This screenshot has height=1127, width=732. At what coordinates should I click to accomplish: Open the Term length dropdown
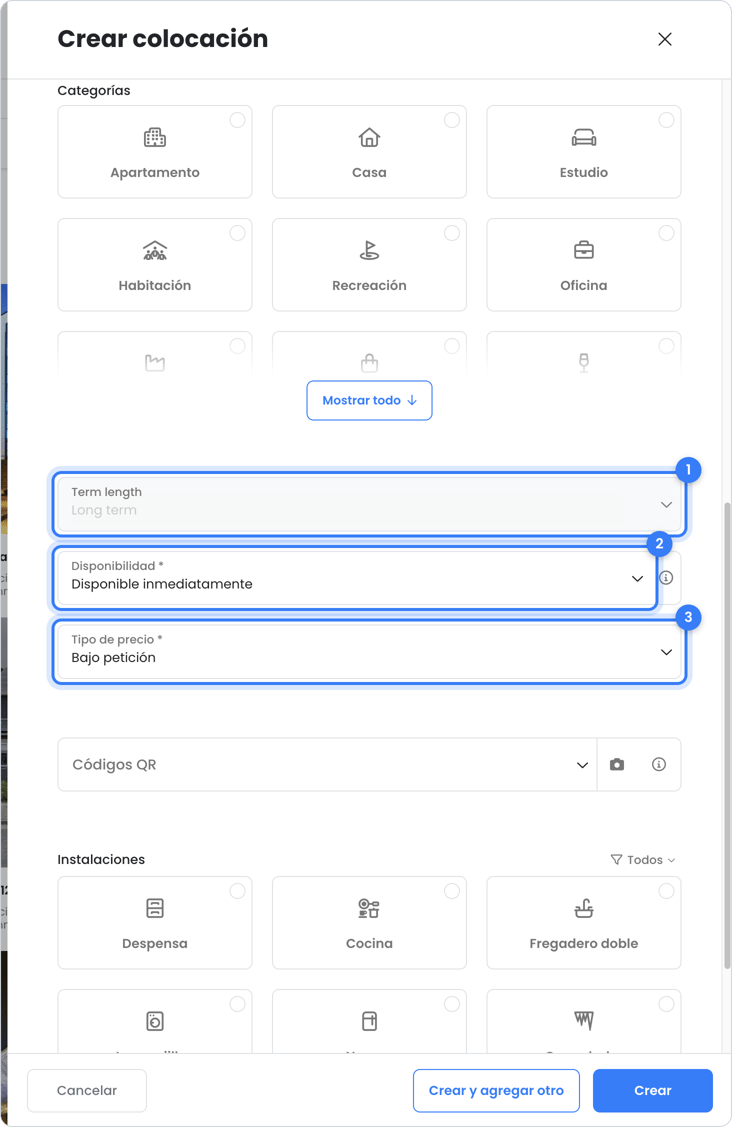pyautogui.click(x=369, y=505)
